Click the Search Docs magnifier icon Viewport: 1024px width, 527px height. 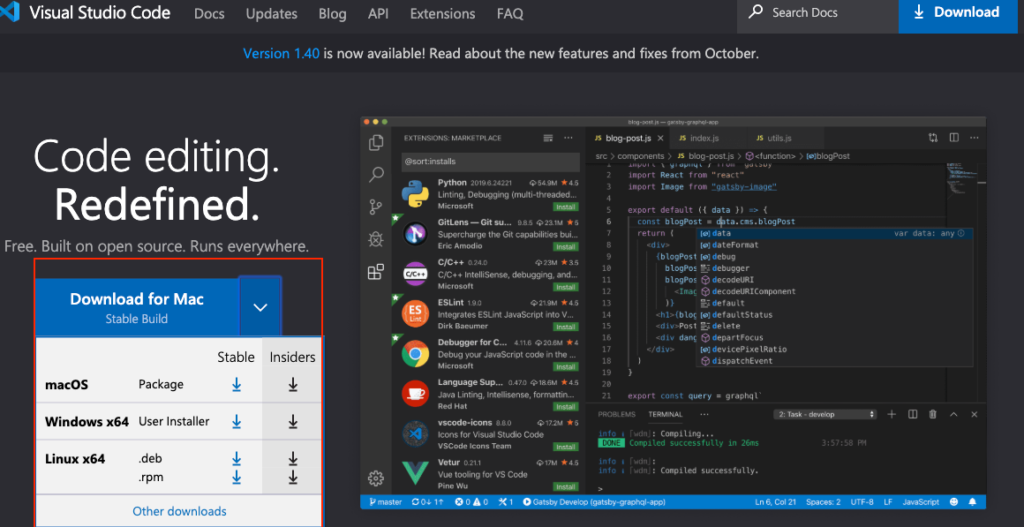tap(756, 12)
